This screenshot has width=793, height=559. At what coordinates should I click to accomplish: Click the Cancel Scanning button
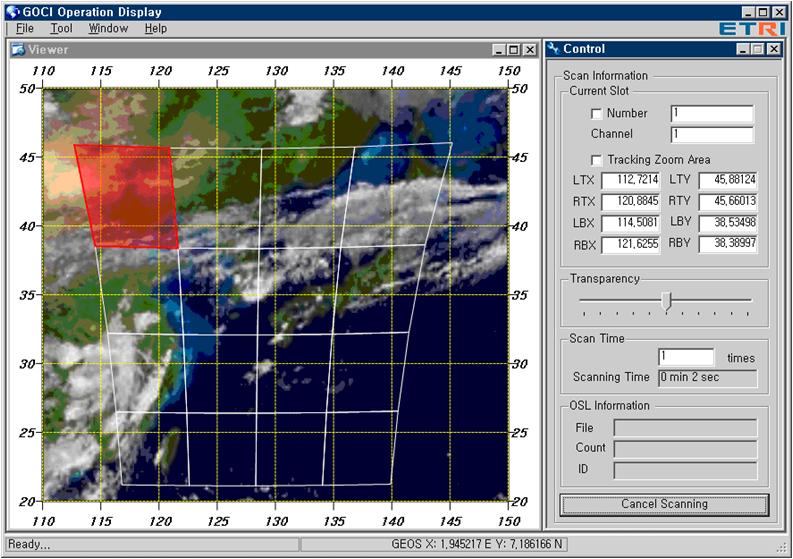click(665, 504)
